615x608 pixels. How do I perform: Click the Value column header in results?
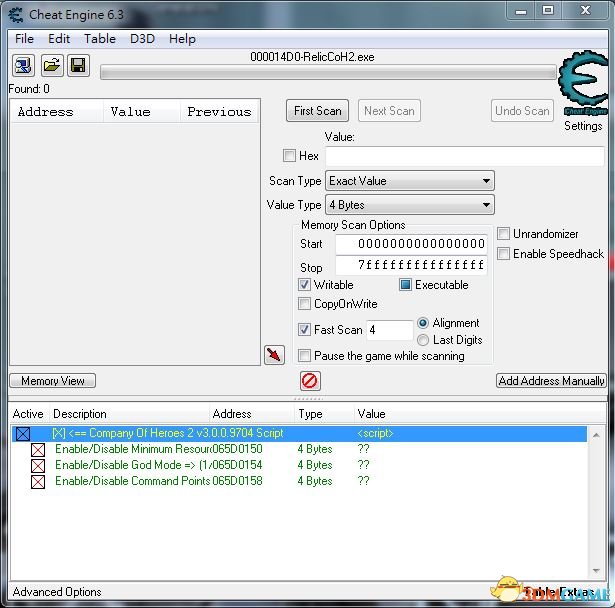(x=142, y=112)
